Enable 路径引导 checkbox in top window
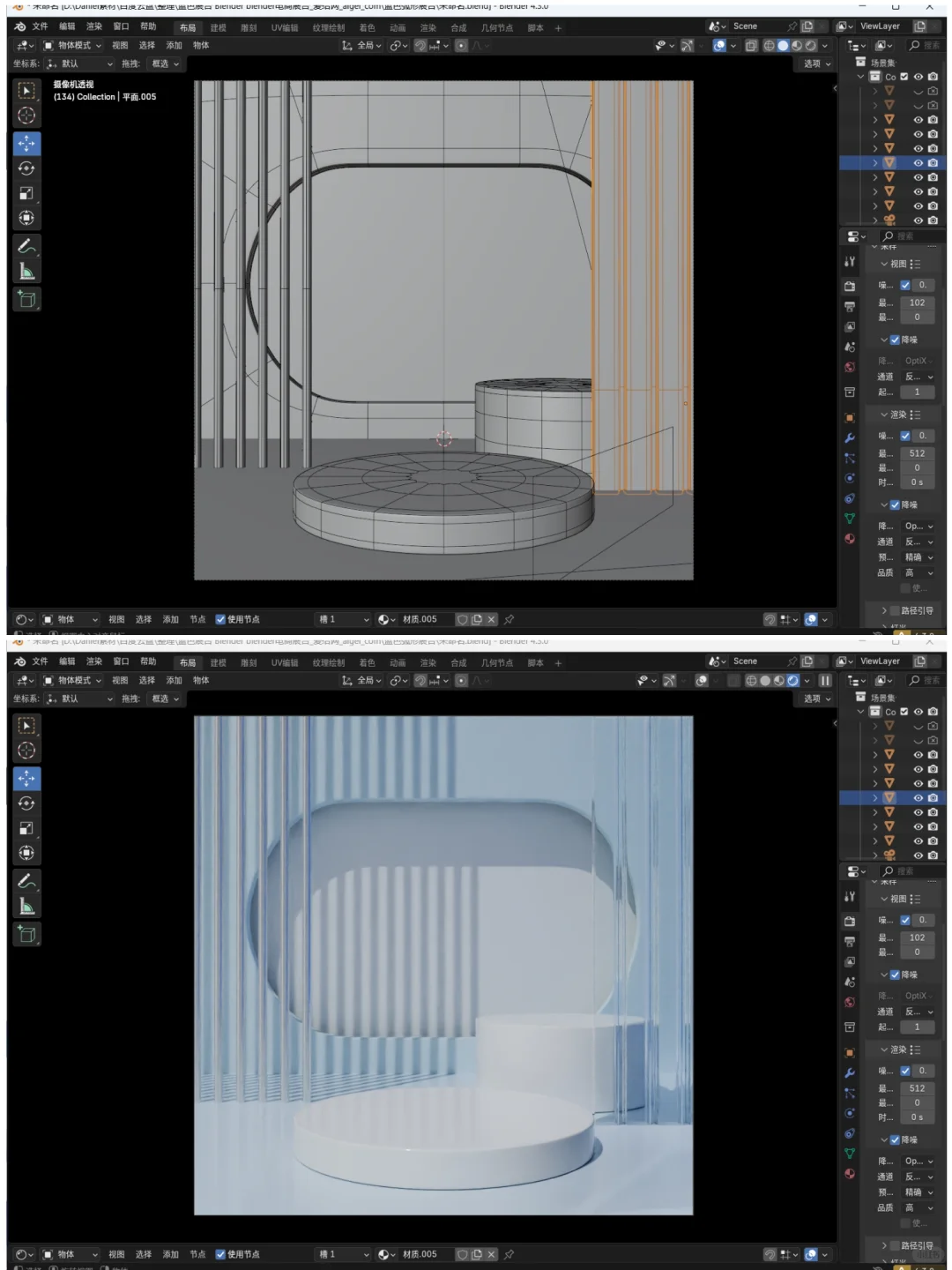This screenshot has width=952, height=1270. (x=895, y=610)
